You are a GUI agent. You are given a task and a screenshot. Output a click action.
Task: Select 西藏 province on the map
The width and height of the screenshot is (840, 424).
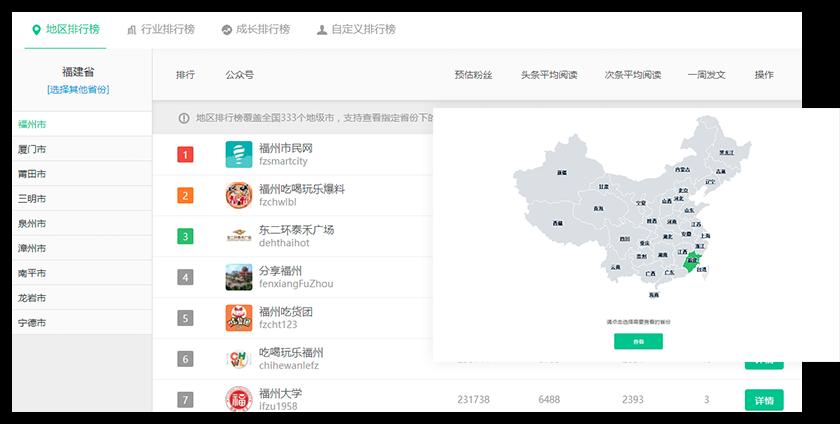point(558,223)
